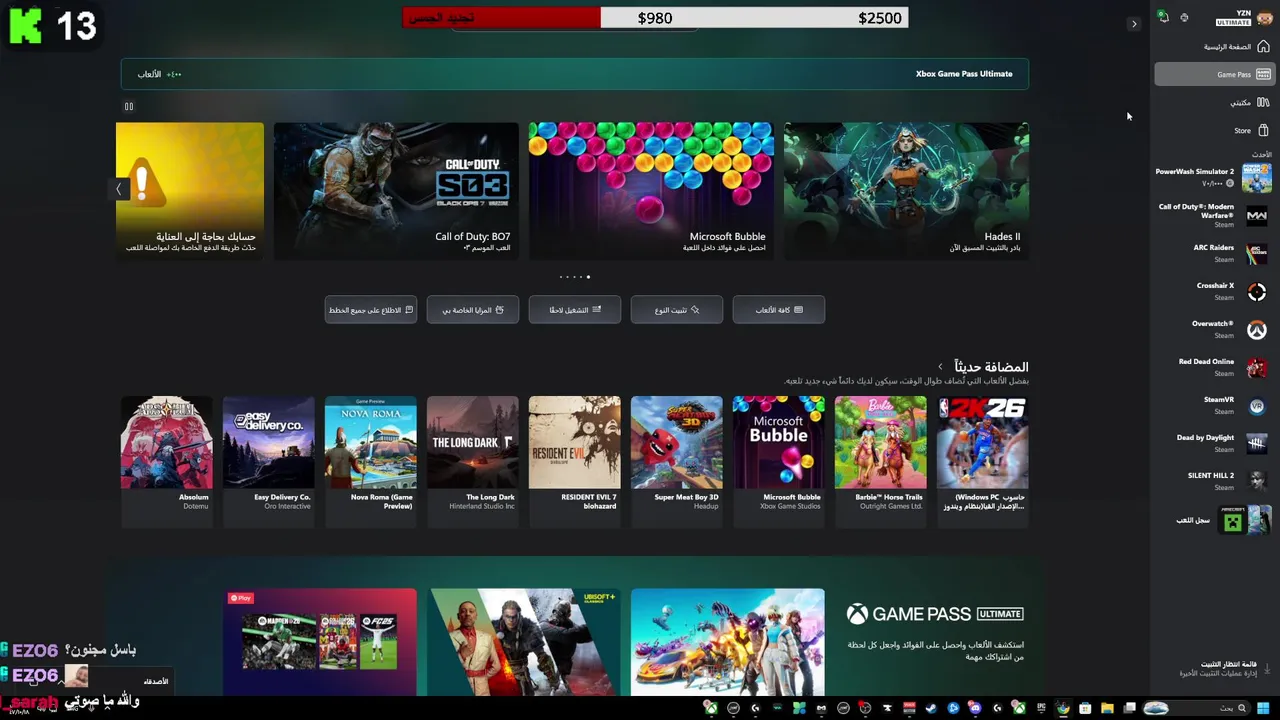This screenshot has height=720, width=1280.
Task: Open SteamVR recent icon
Action: 1257,406
